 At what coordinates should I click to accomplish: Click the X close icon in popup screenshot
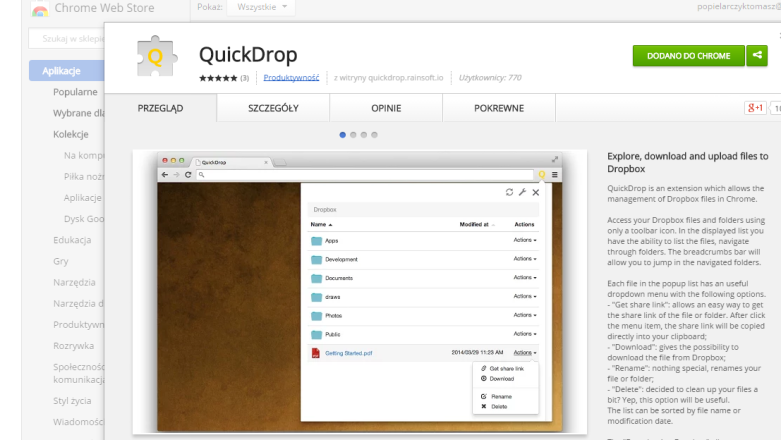point(536,192)
